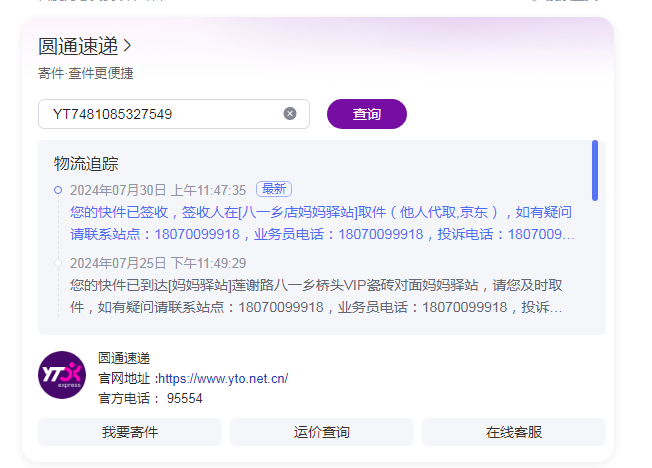Click the 圆通速递 name beside the logo
Image resolution: width=652 pixels, height=468 pixels.
(124, 358)
